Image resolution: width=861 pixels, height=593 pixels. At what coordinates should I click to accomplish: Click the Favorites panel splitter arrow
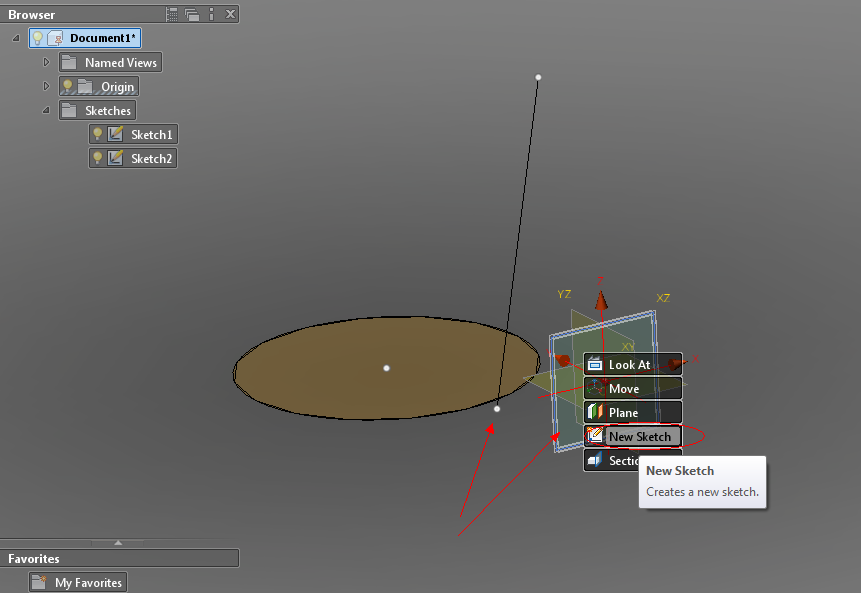coord(118,542)
